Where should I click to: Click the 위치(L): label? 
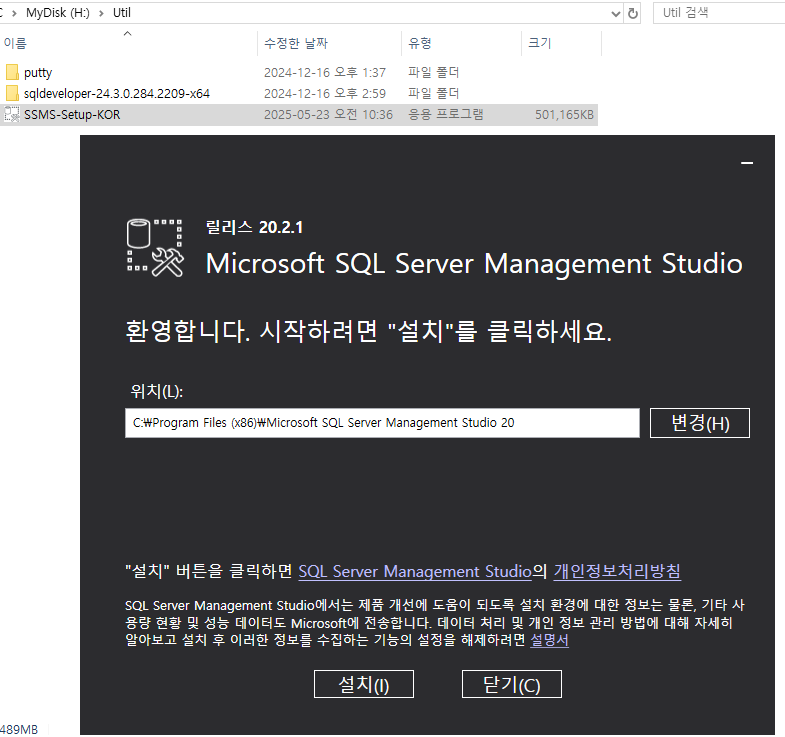(157, 391)
